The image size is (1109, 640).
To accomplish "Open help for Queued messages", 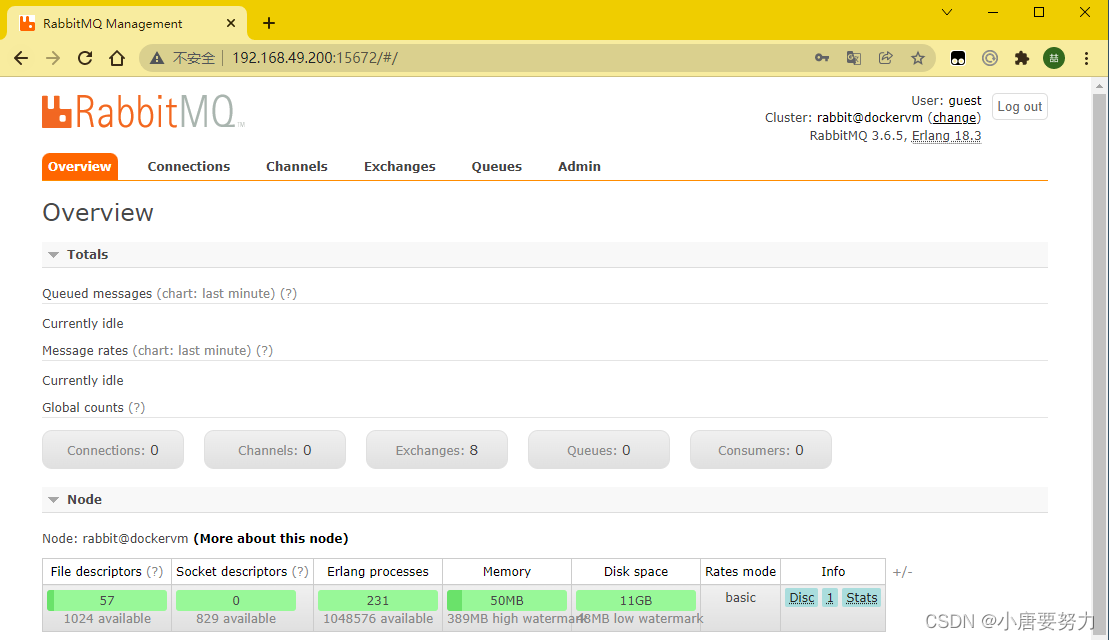I will point(289,293).
